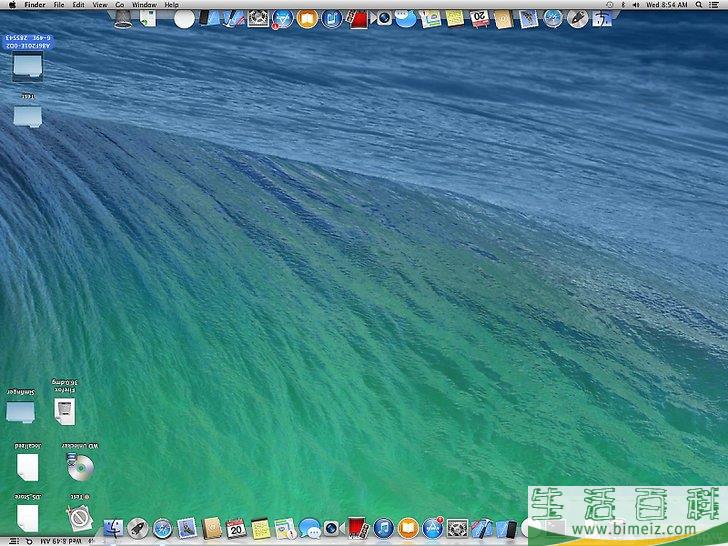Open Notes in the upright Dock
The width and height of the screenshot is (728, 546).
[x=260, y=528]
